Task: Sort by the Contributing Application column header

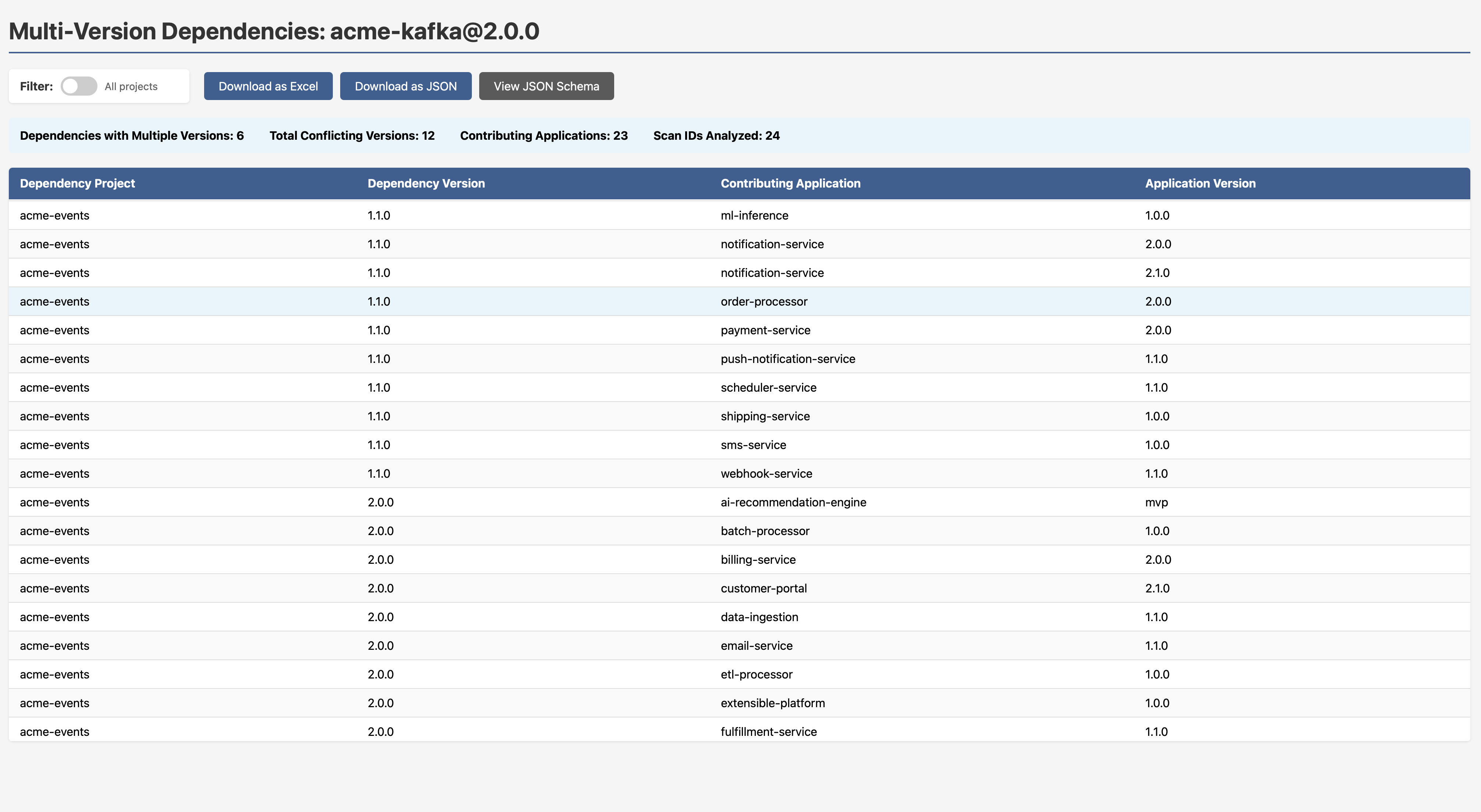Action: pyautogui.click(x=791, y=183)
